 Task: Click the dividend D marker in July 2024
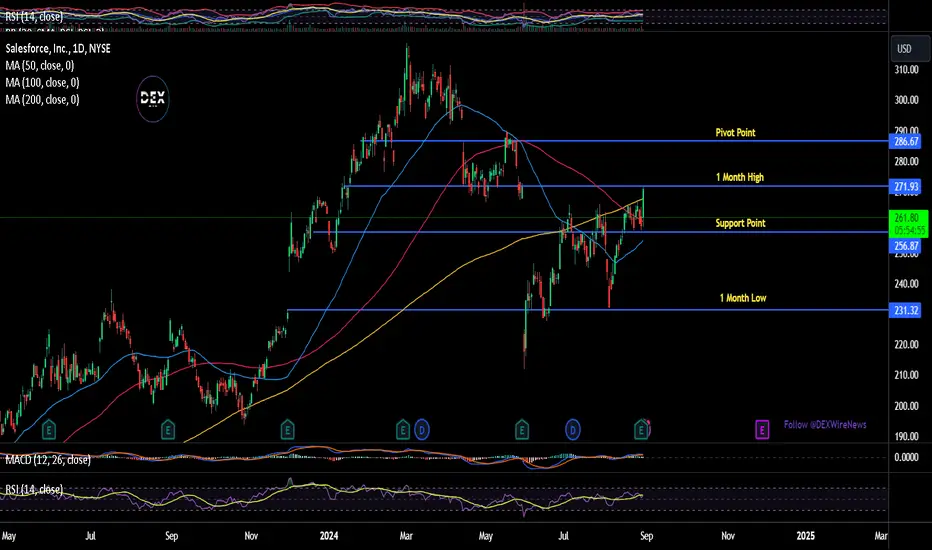(572, 429)
